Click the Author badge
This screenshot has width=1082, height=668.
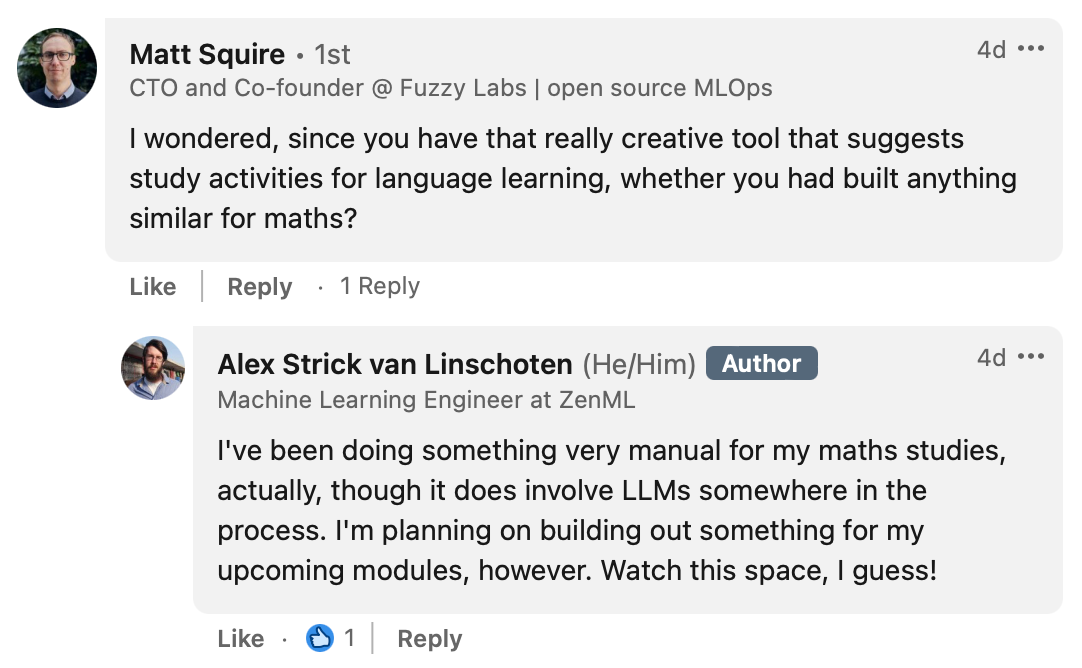(761, 364)
